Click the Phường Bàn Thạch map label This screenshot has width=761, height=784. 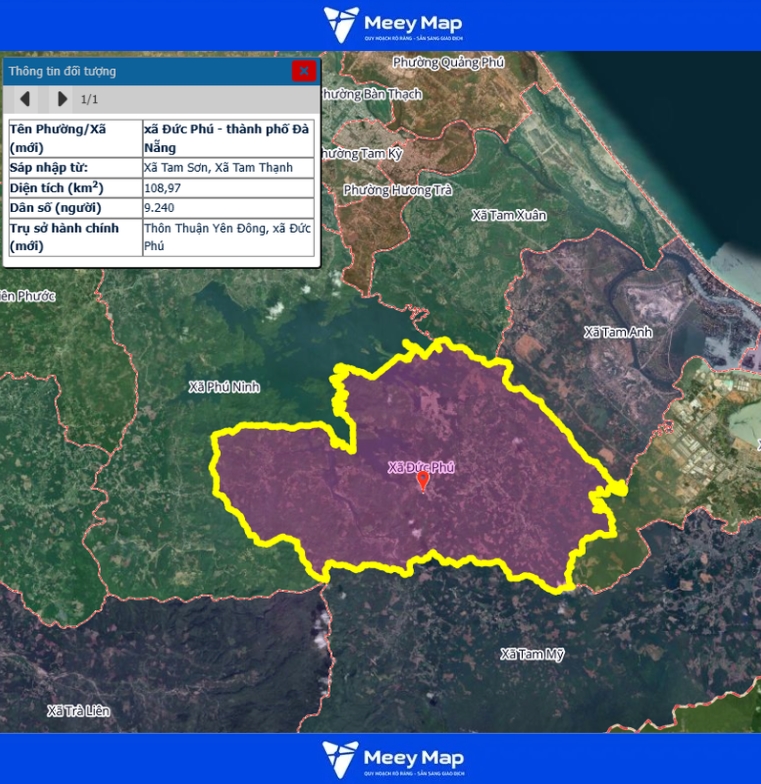371,94
